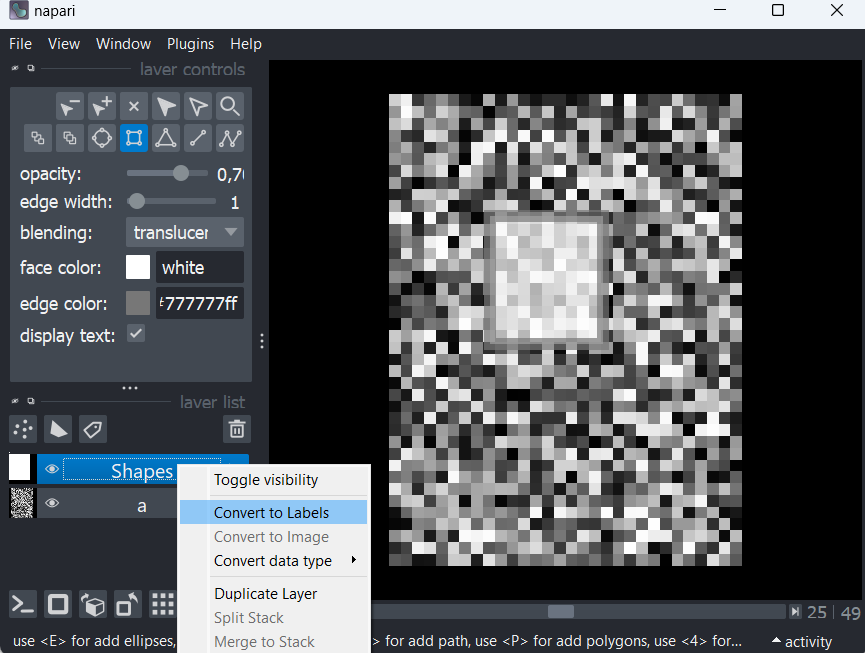Choose Convert to Labels
865x653 pixels.
(x=274, y=512)
